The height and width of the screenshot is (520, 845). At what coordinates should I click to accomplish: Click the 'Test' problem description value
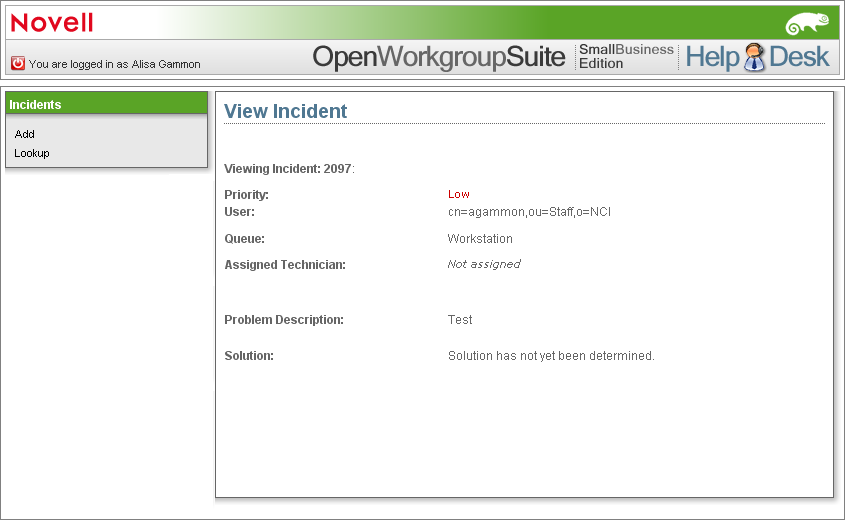click(460, 320)
